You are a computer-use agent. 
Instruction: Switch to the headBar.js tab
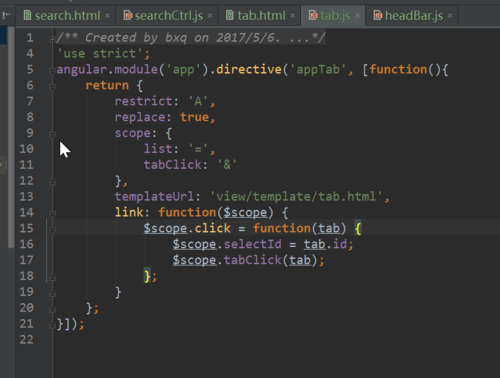point(413,16)
